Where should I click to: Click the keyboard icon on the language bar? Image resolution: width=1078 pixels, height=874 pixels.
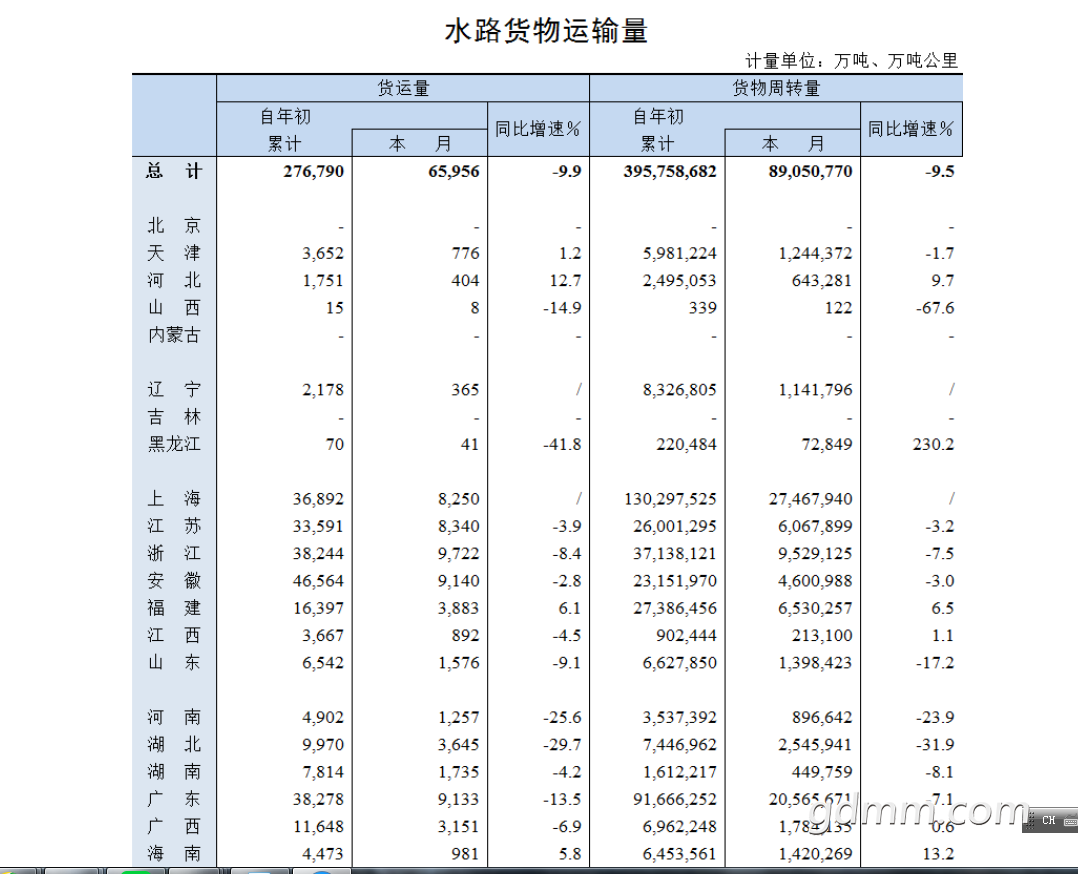point(1069,820)
